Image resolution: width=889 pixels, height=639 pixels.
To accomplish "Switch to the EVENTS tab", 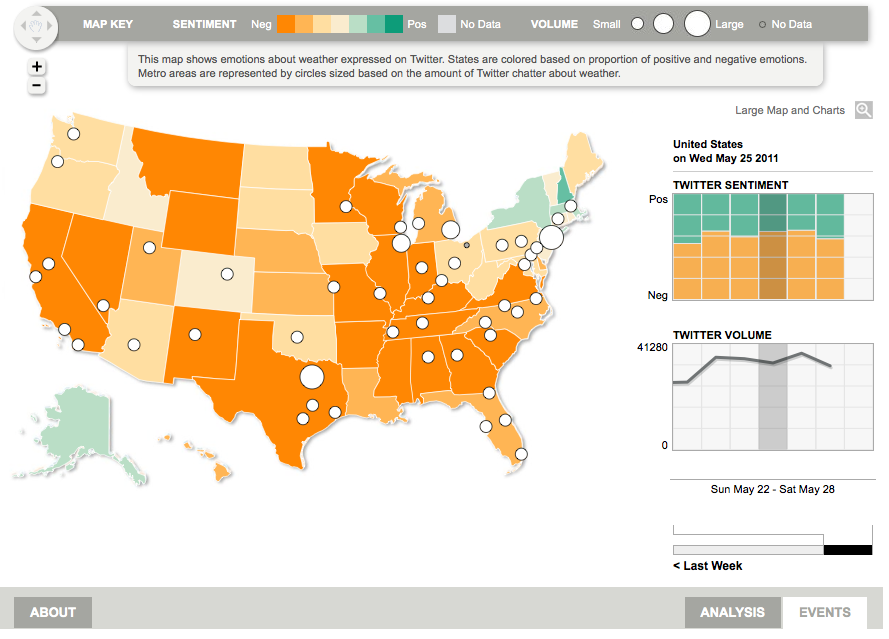I will tap(825, 612).
